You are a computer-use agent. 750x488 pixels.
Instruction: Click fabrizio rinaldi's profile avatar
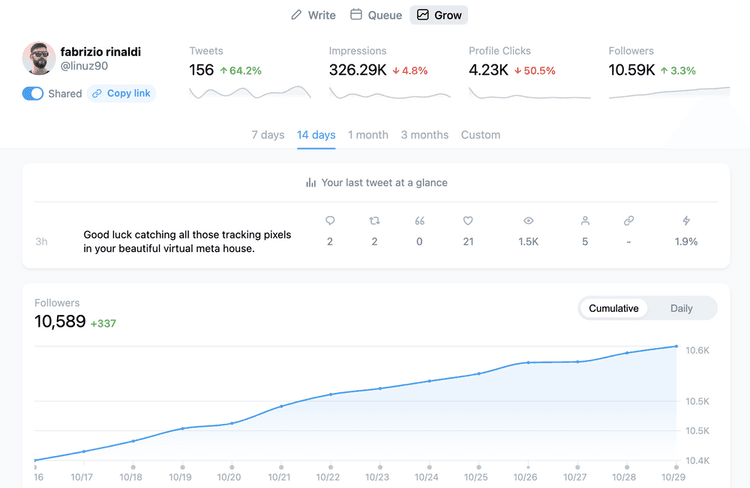click(38, 58)
